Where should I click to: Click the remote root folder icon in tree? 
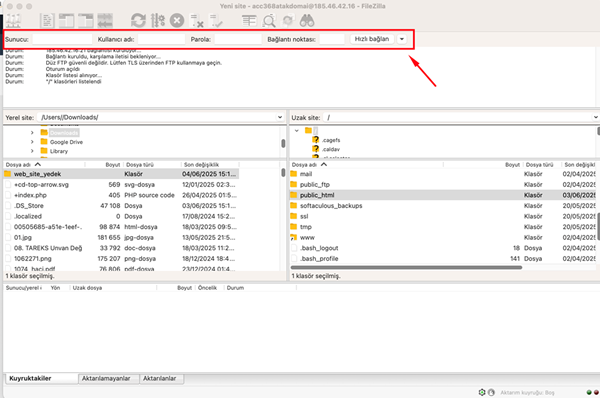[308, 130]
